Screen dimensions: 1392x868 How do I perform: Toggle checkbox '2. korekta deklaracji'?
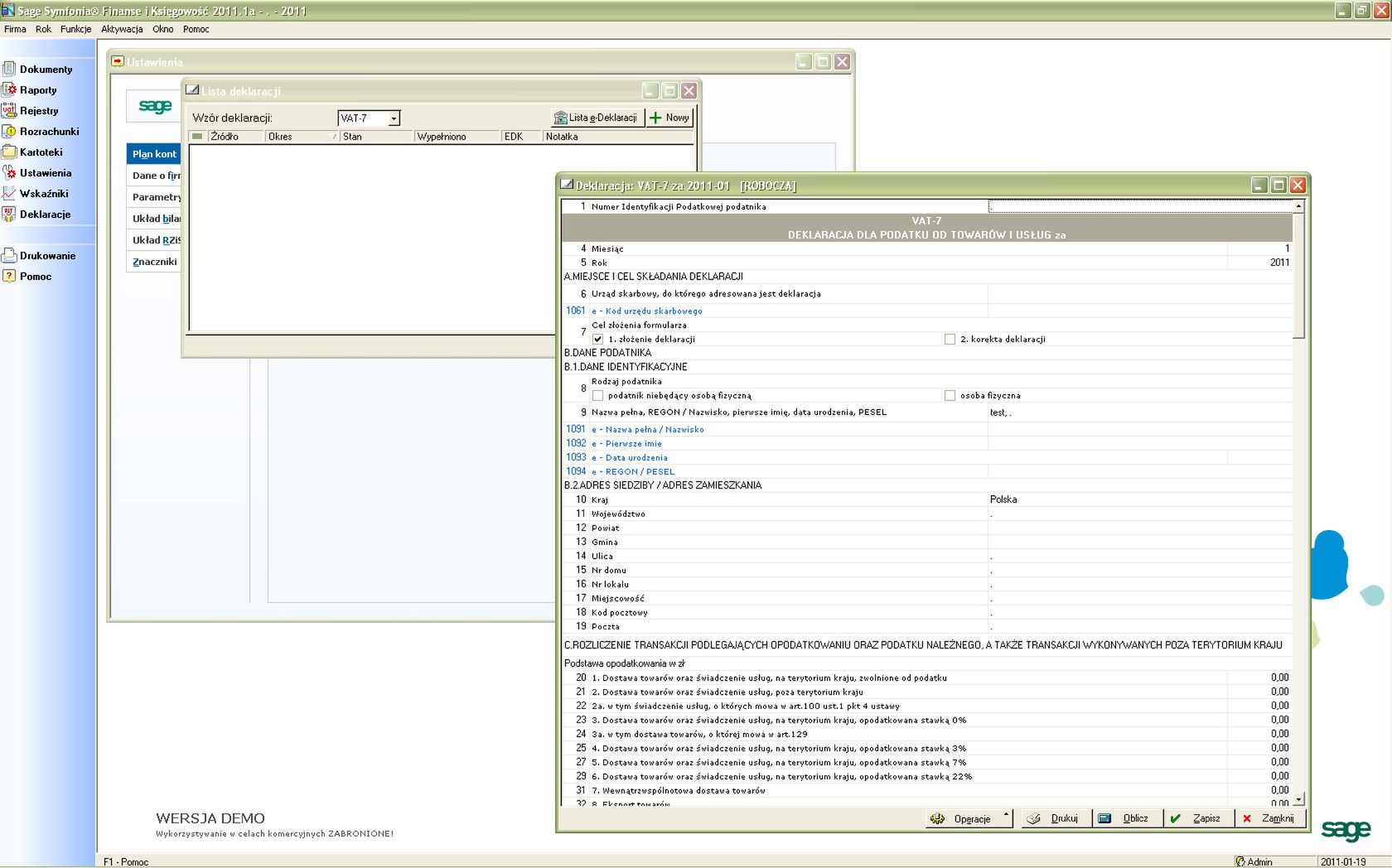[x=950, y=339]
